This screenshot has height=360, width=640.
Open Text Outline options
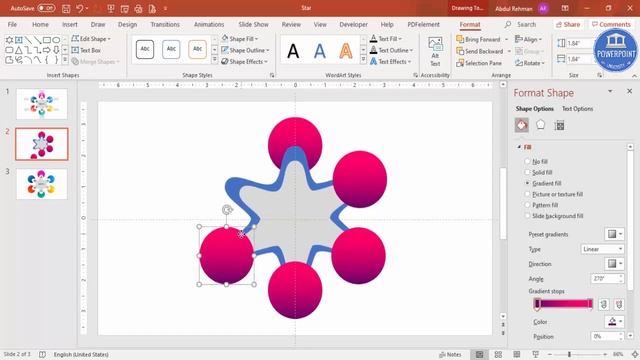tap(391, 50)
